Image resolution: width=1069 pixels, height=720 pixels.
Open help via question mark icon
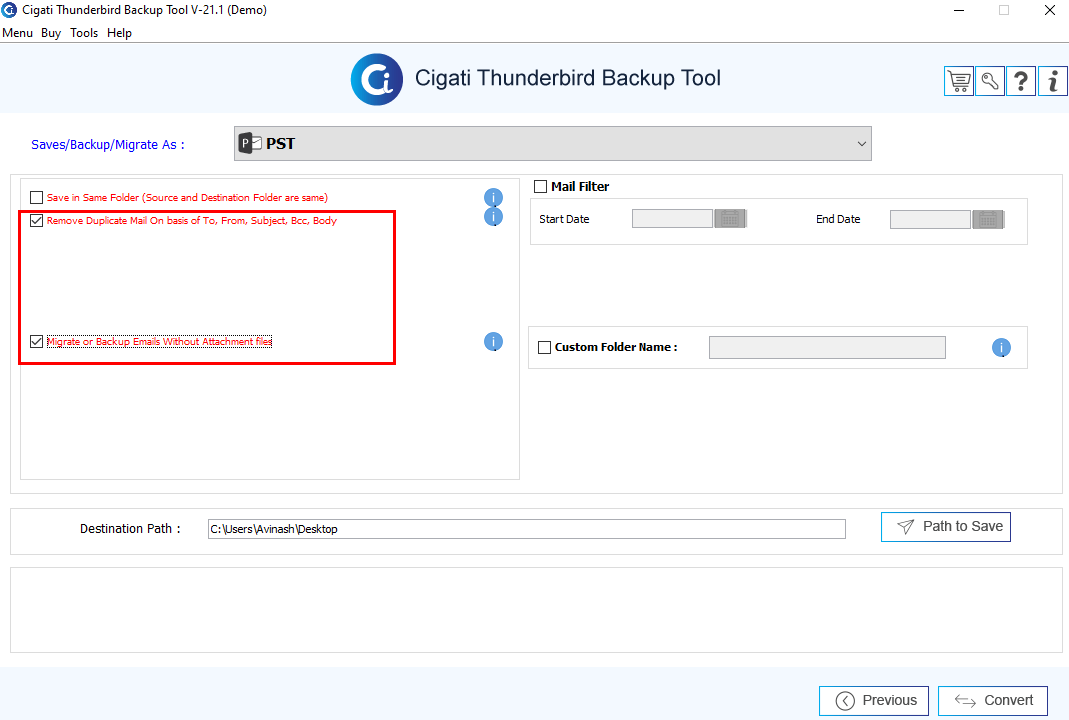click(x=1021, y=81)
